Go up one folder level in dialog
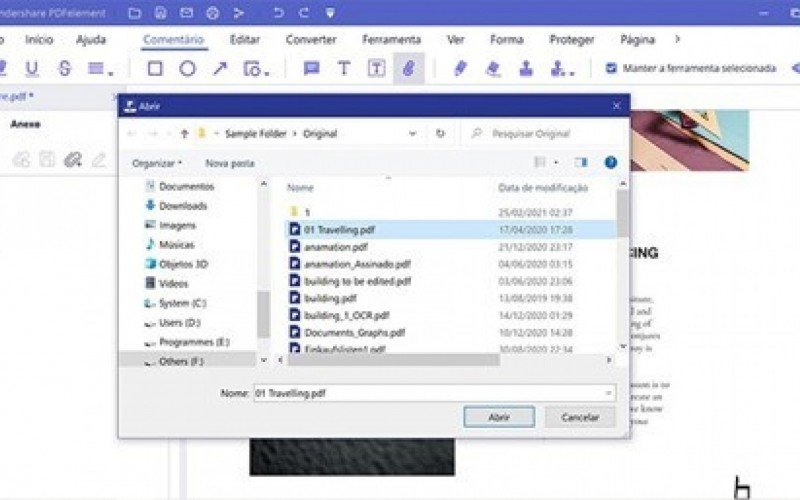 185,134
